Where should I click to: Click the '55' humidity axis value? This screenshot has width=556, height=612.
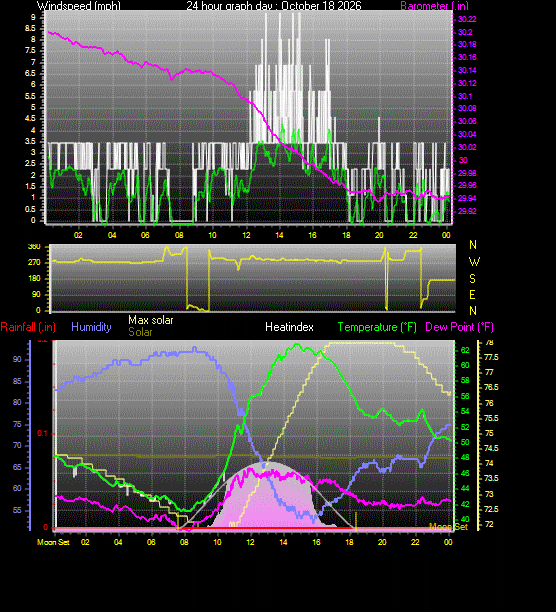[18, 511]
